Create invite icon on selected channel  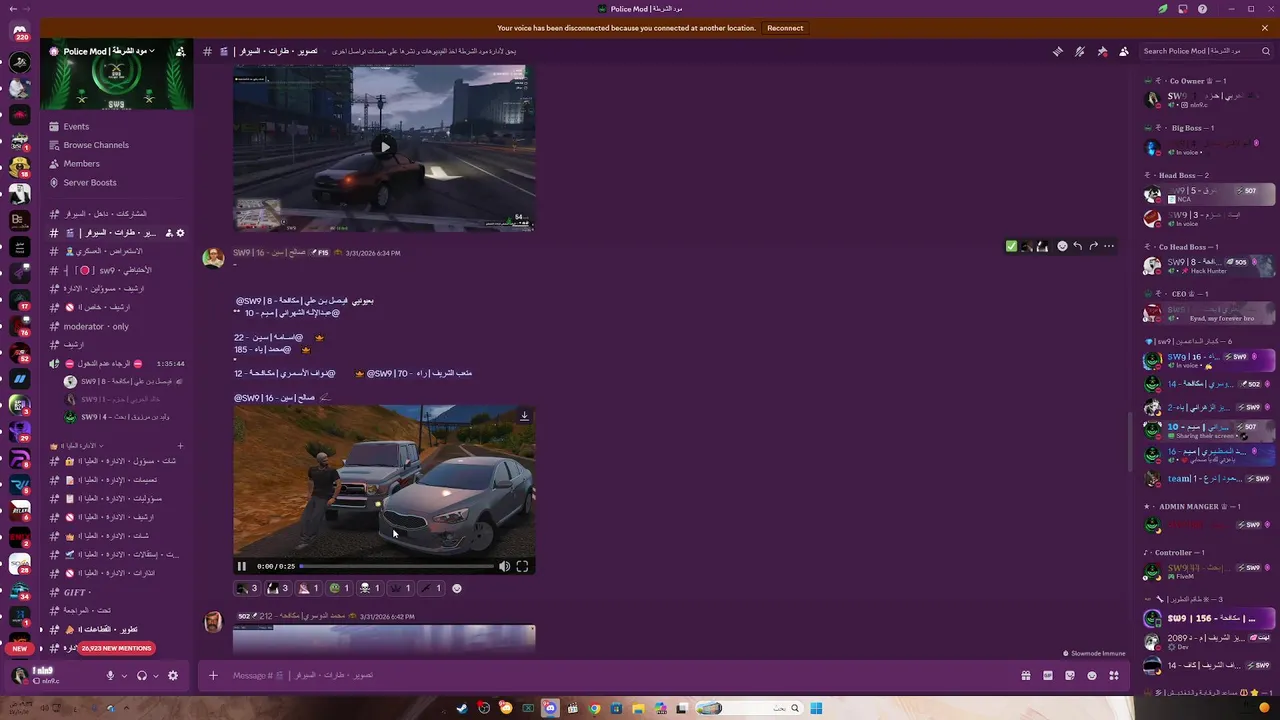coord(169,233)
